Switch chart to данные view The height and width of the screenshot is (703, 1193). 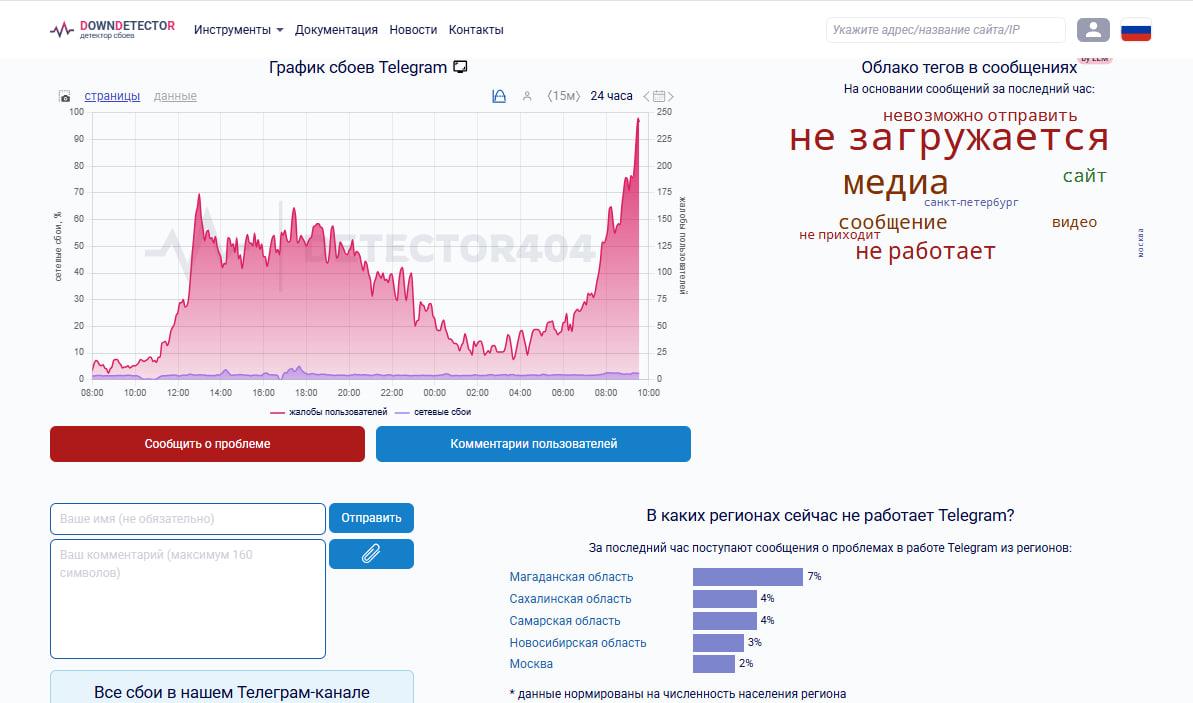click(175, 96)
